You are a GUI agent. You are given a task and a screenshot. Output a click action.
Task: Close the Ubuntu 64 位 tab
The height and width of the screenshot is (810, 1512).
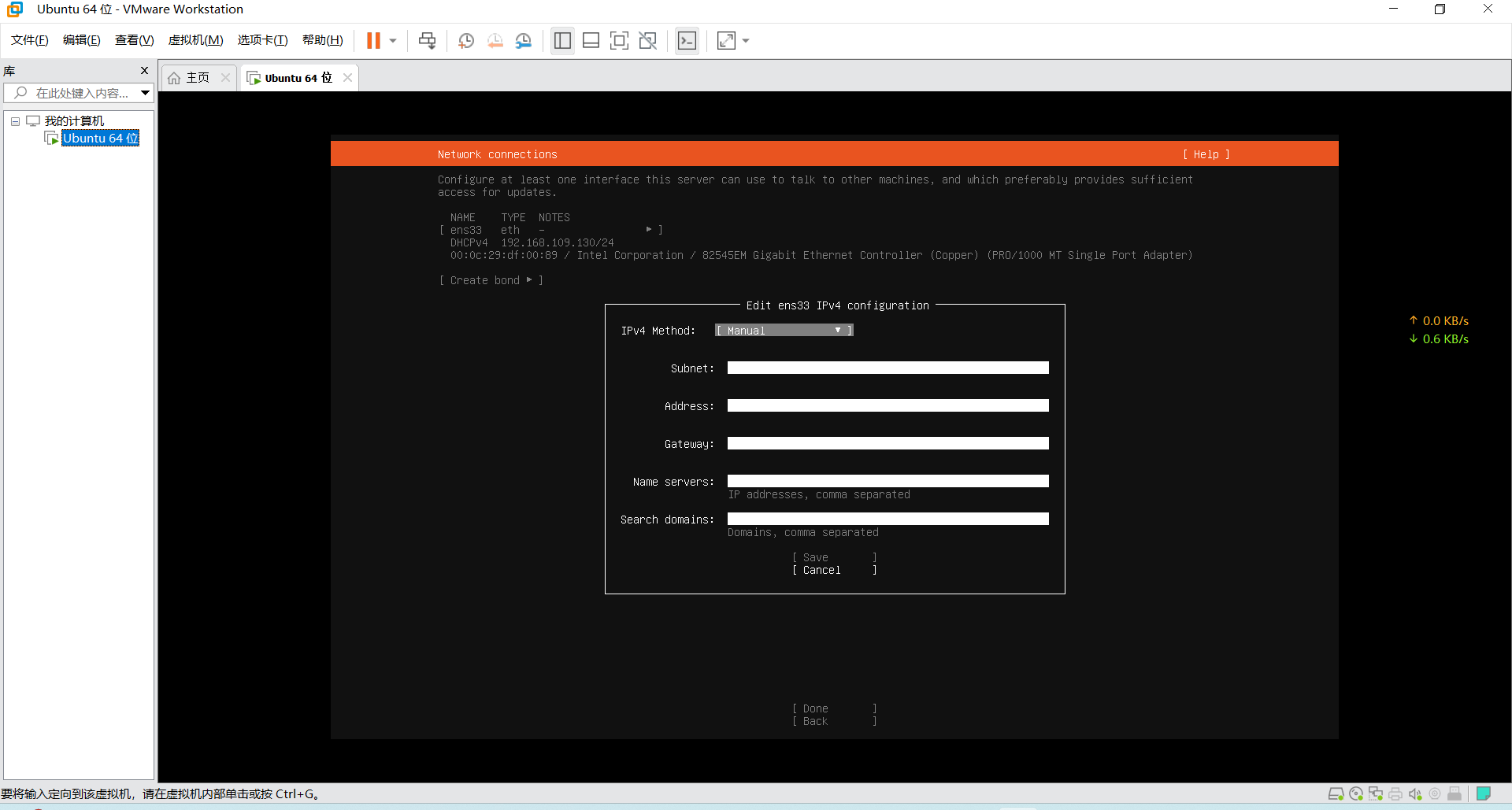[x=347, y=77]
